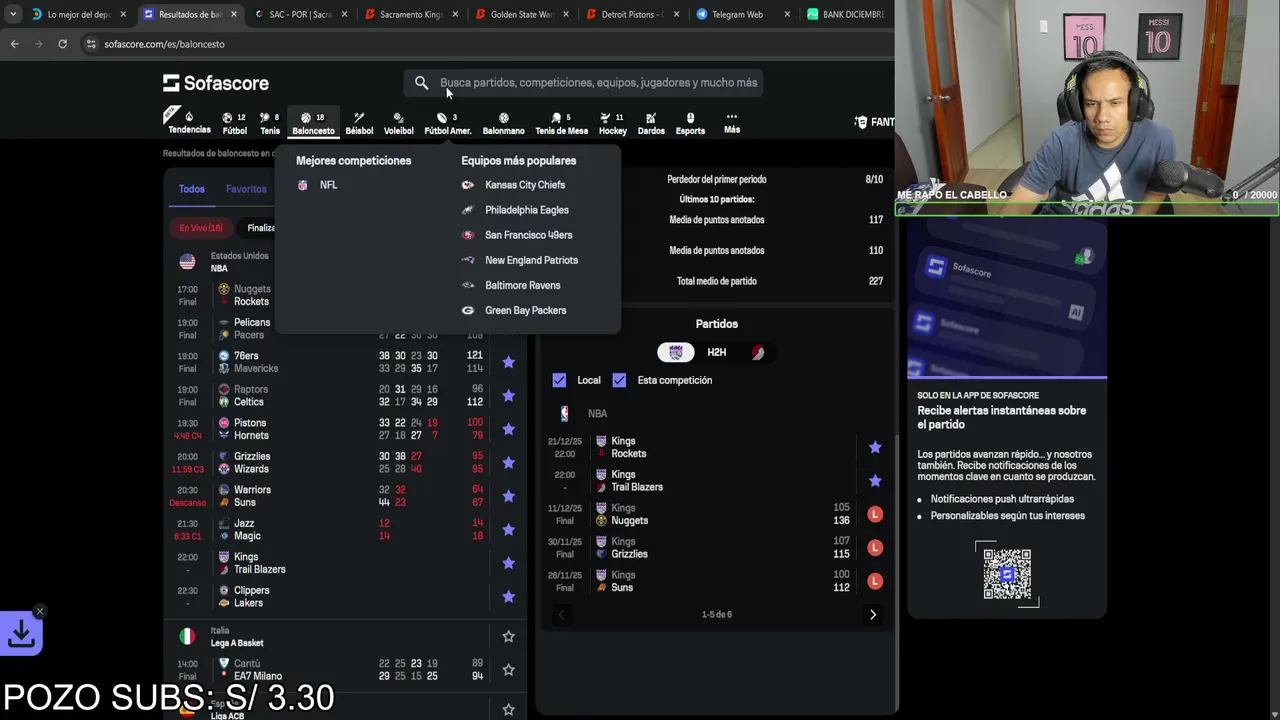Open the Dardos sport category
Image resolution: width=1280 pixels, height=720 pixels.
tap(651, 123)
